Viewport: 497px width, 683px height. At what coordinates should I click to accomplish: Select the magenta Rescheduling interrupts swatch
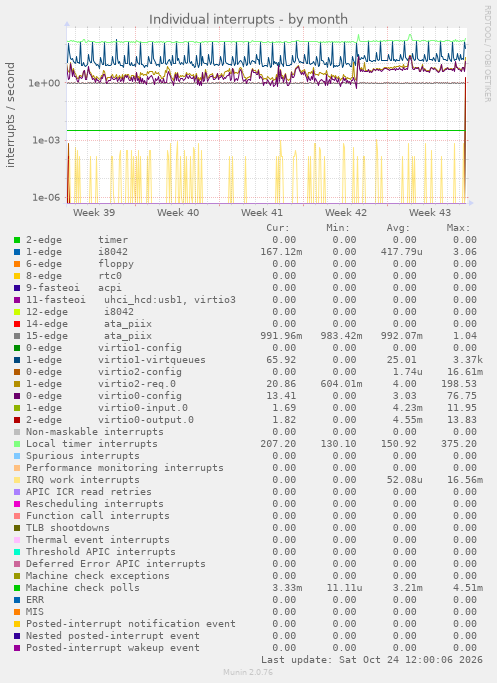coord(17,504)
